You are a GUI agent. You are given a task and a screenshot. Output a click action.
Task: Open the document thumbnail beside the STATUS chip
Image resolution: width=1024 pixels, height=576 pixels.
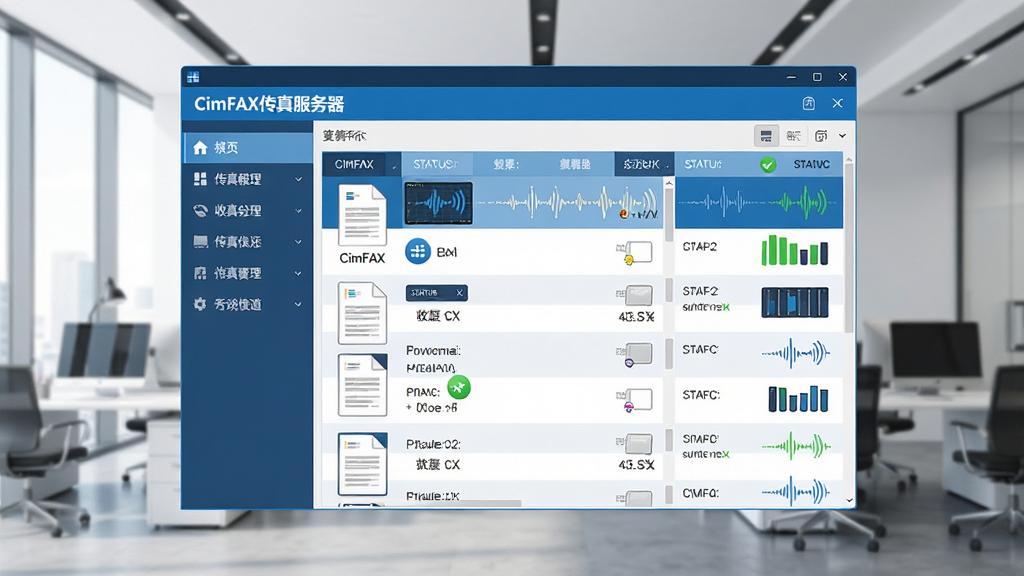(362, 313)
